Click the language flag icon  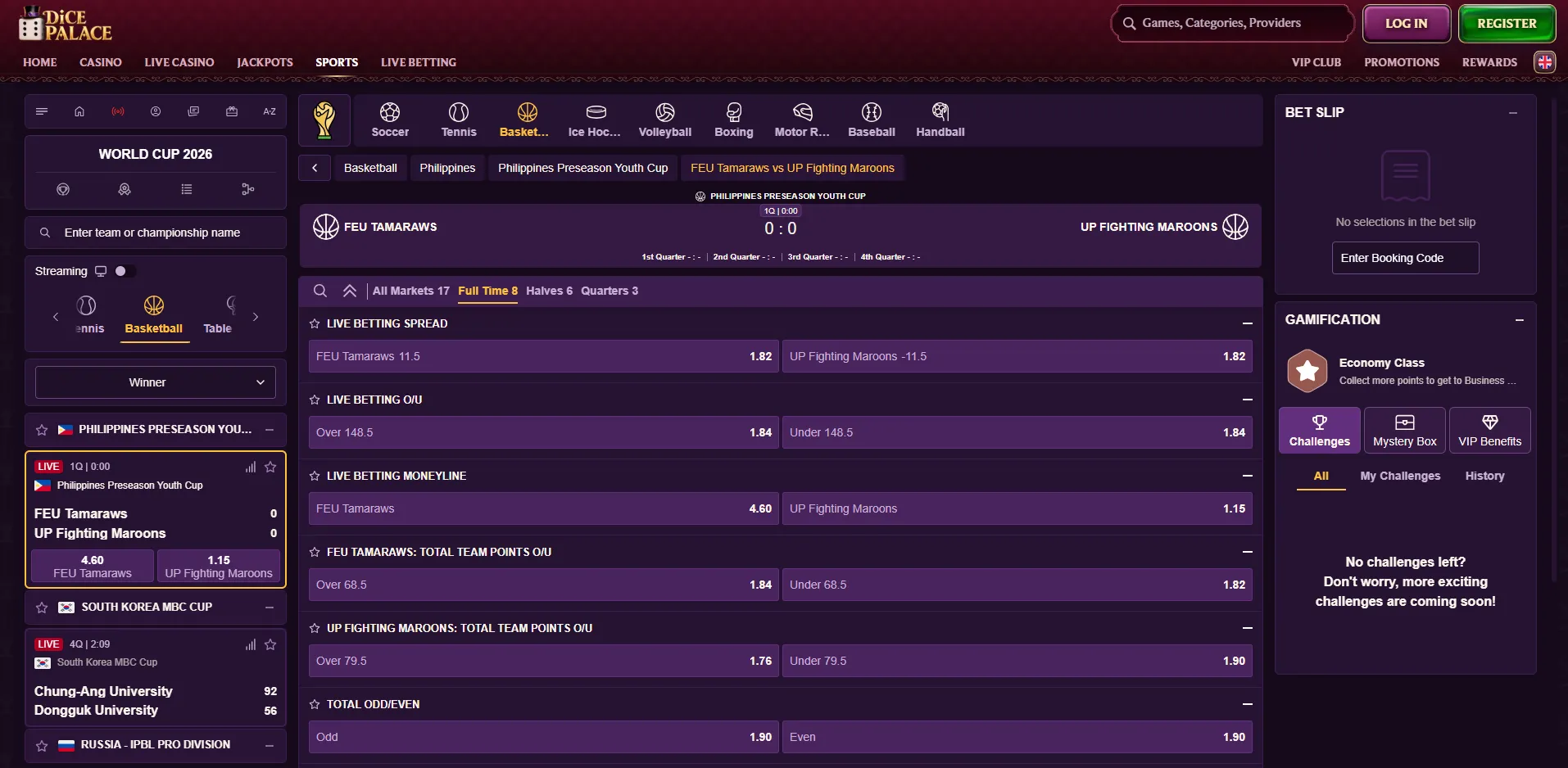point(1545,62)
